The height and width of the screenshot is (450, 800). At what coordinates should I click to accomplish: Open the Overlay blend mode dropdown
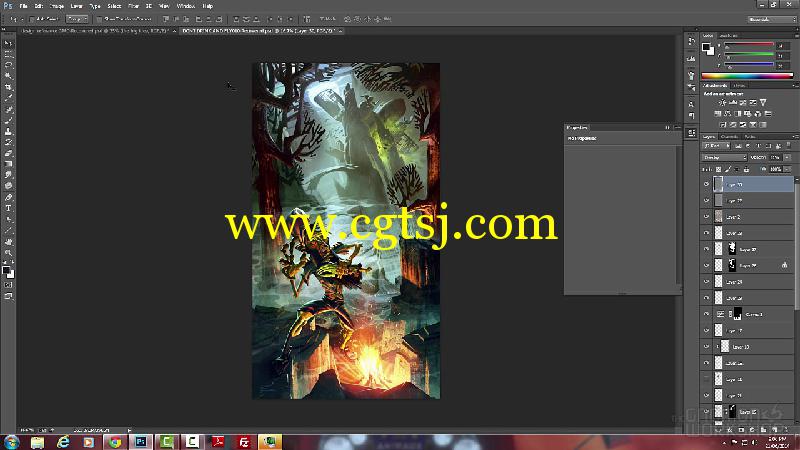pos(724,157)
